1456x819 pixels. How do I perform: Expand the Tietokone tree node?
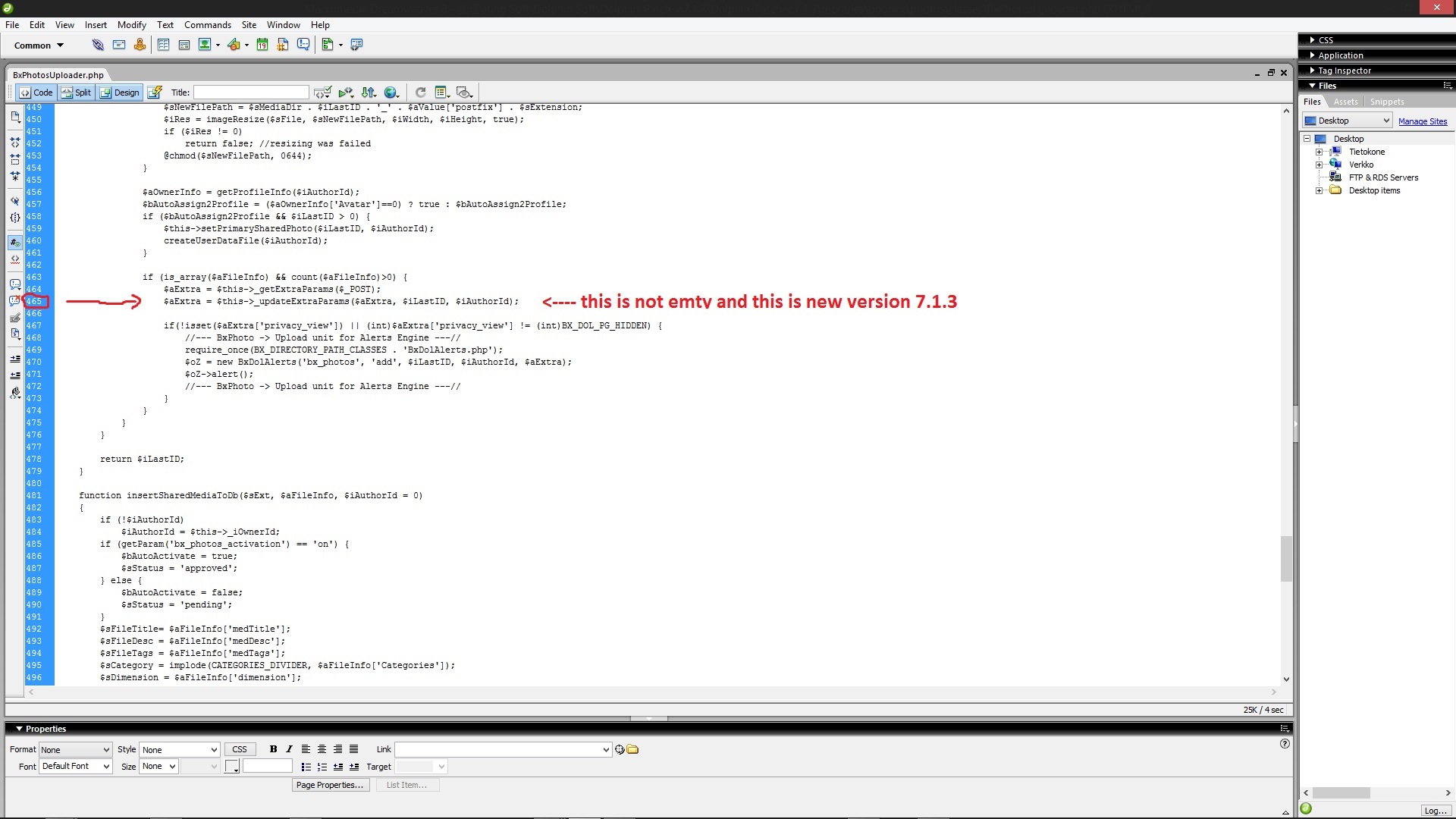point(1319,152)
